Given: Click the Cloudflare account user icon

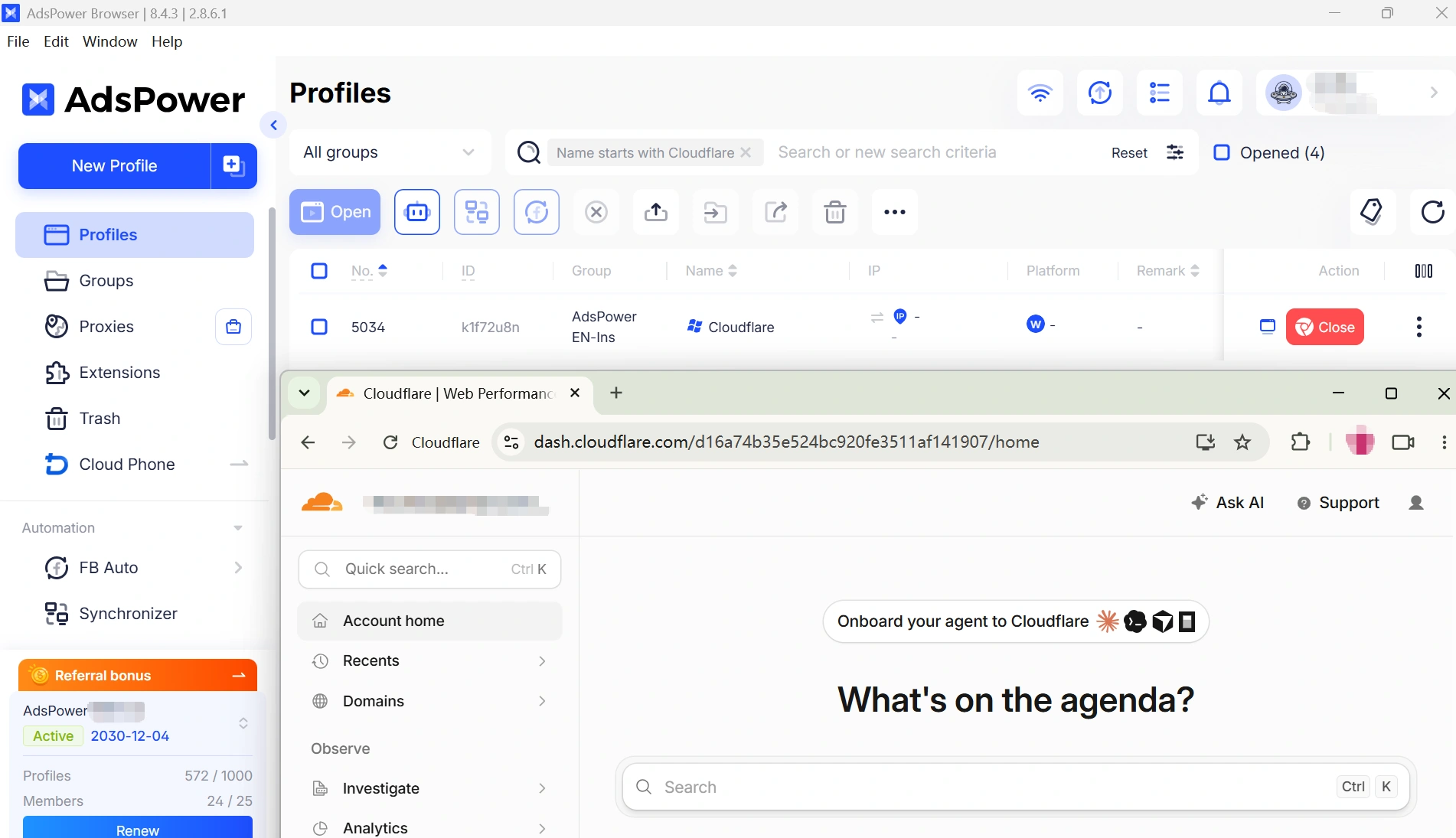Looking at the screenshot, I should click(1416, 503).
